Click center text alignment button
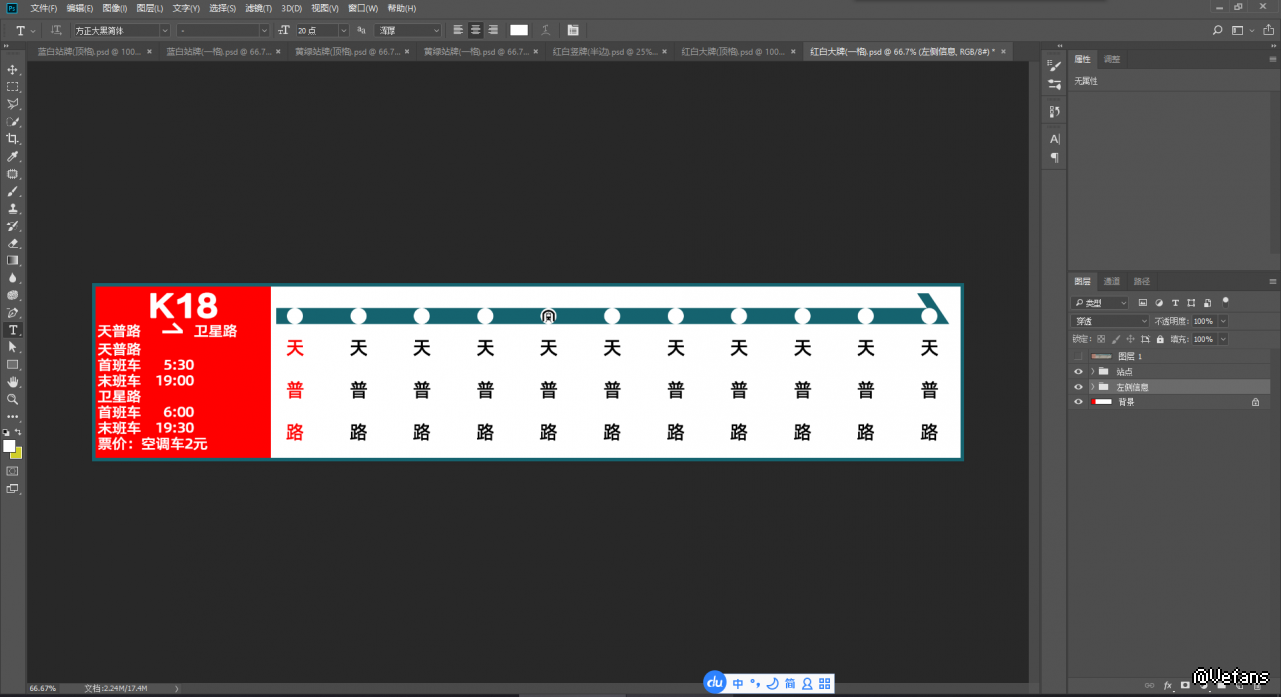Image resolution: width=1281 pixels, height=697 pixels. 476,31
